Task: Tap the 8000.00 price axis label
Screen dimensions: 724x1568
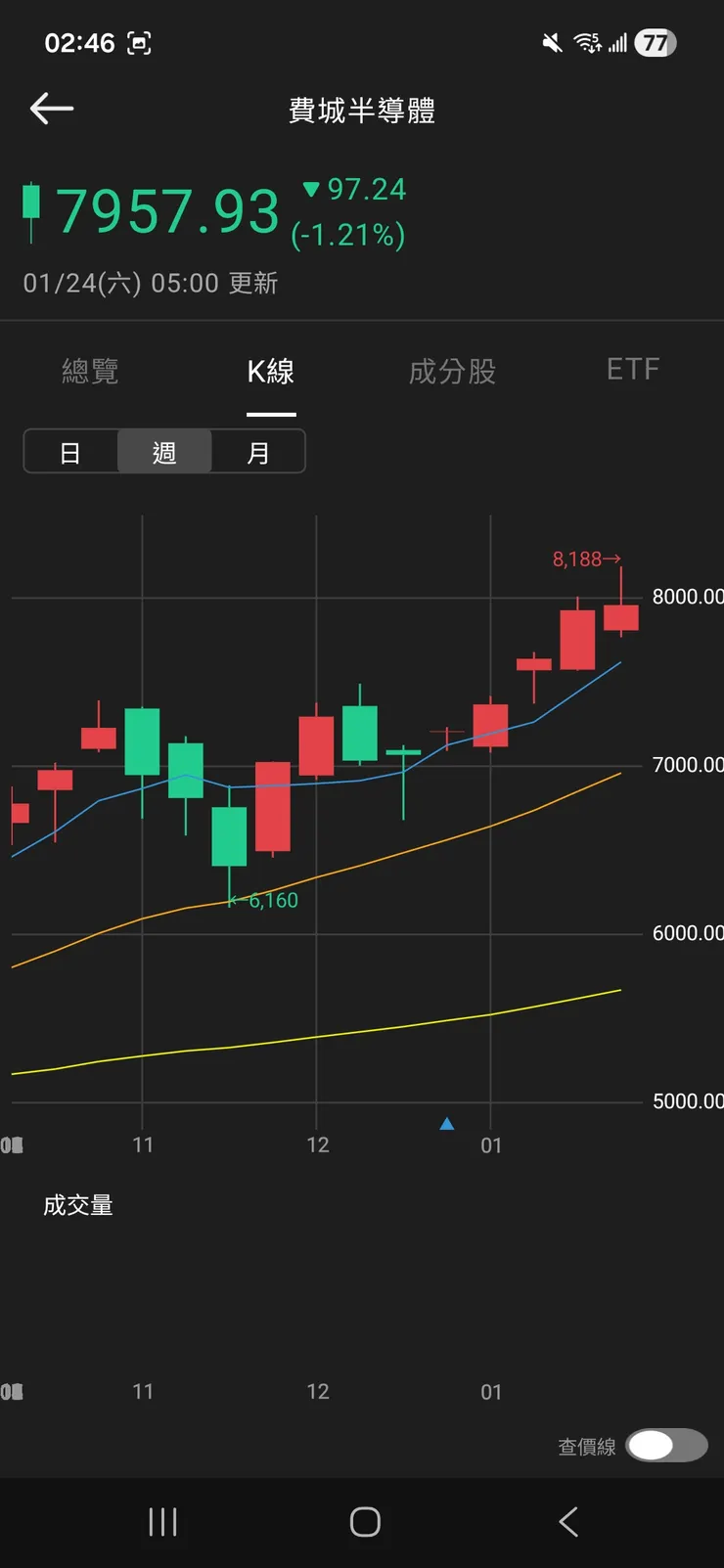Action: [x=688, y=597]
